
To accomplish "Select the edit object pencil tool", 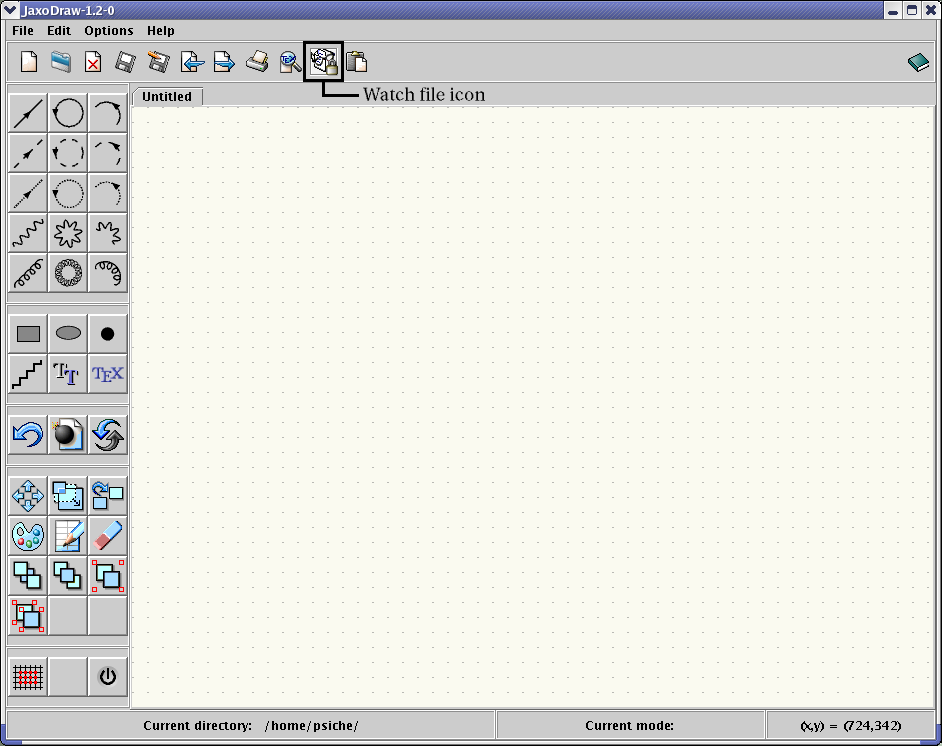I will click(68, 536).
